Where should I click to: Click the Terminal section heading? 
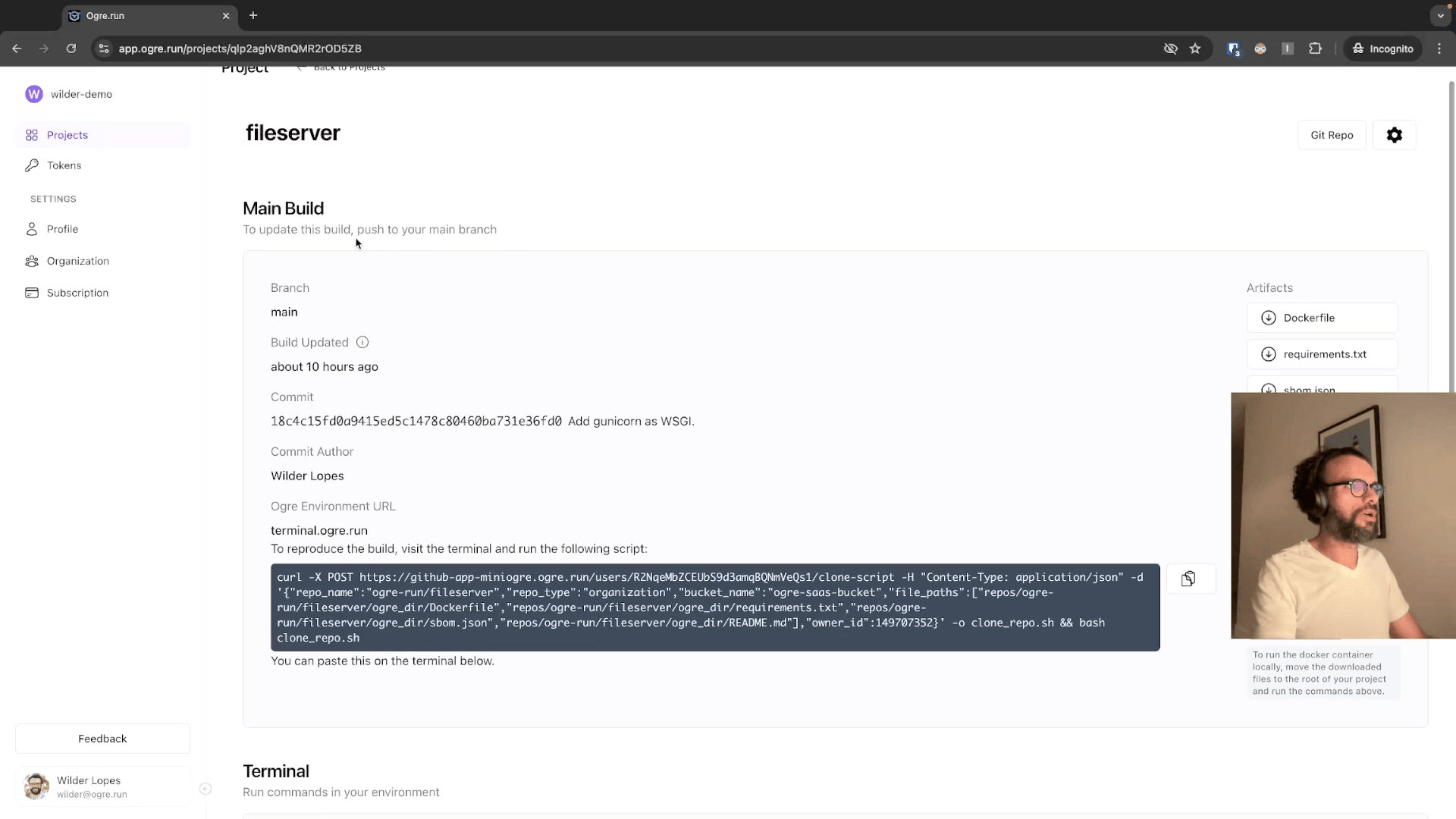[276, 771]
